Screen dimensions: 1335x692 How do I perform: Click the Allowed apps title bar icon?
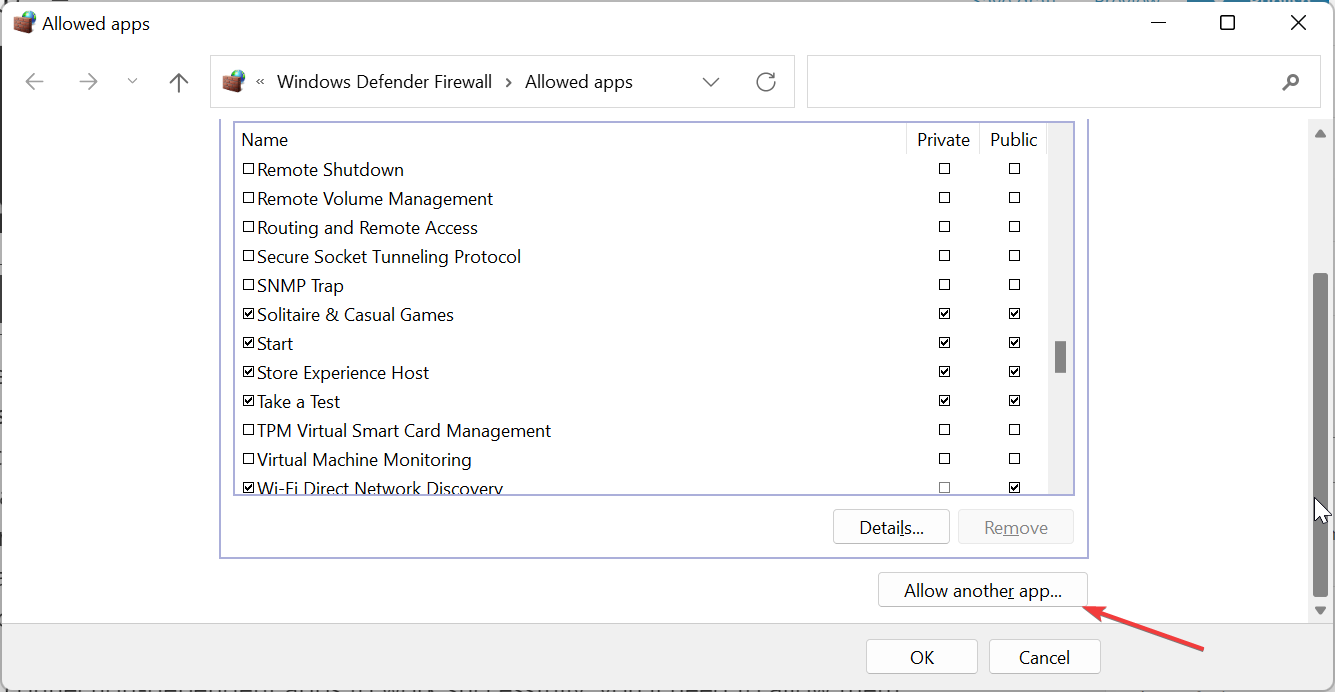[24, 23]
